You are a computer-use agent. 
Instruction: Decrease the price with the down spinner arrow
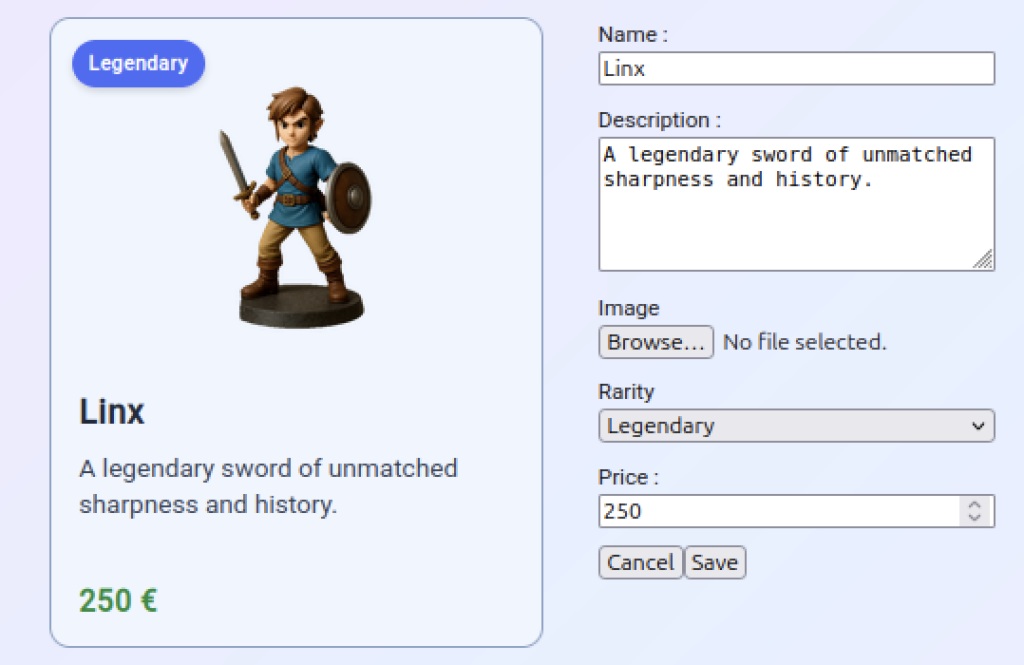tap(975, 518)
